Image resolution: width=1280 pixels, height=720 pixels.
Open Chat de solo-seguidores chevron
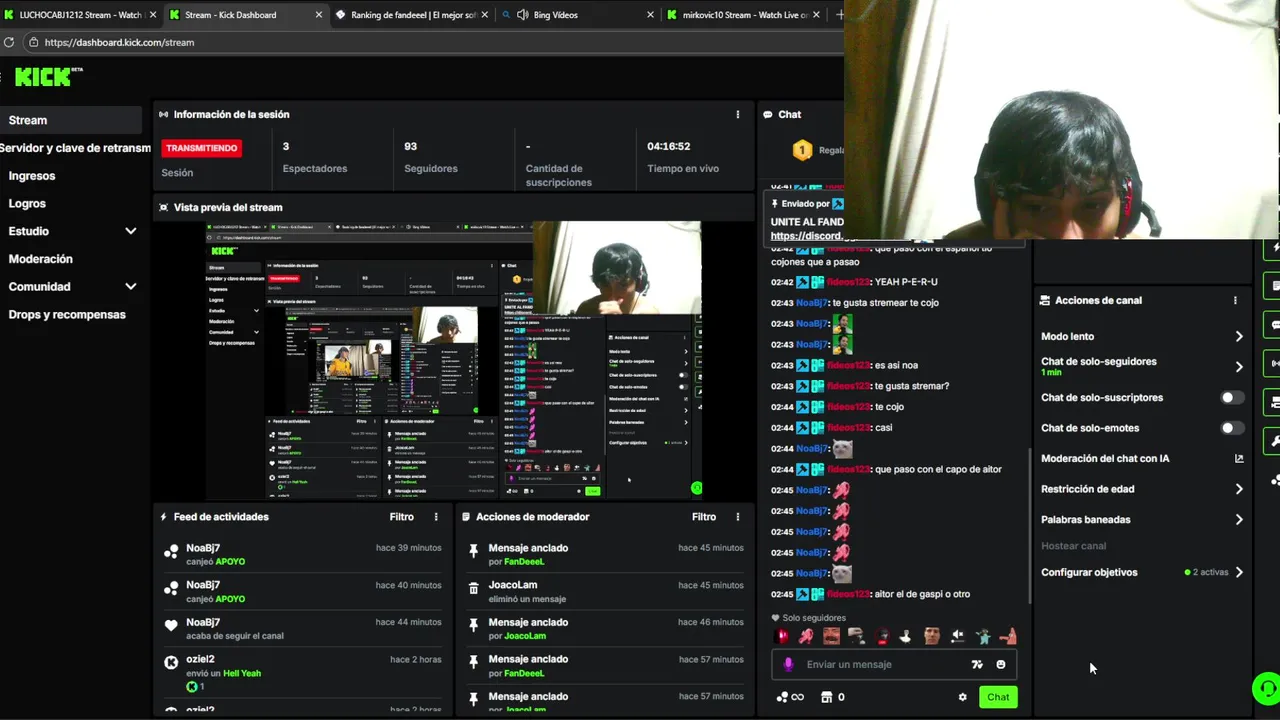(x=1239, y=367)
